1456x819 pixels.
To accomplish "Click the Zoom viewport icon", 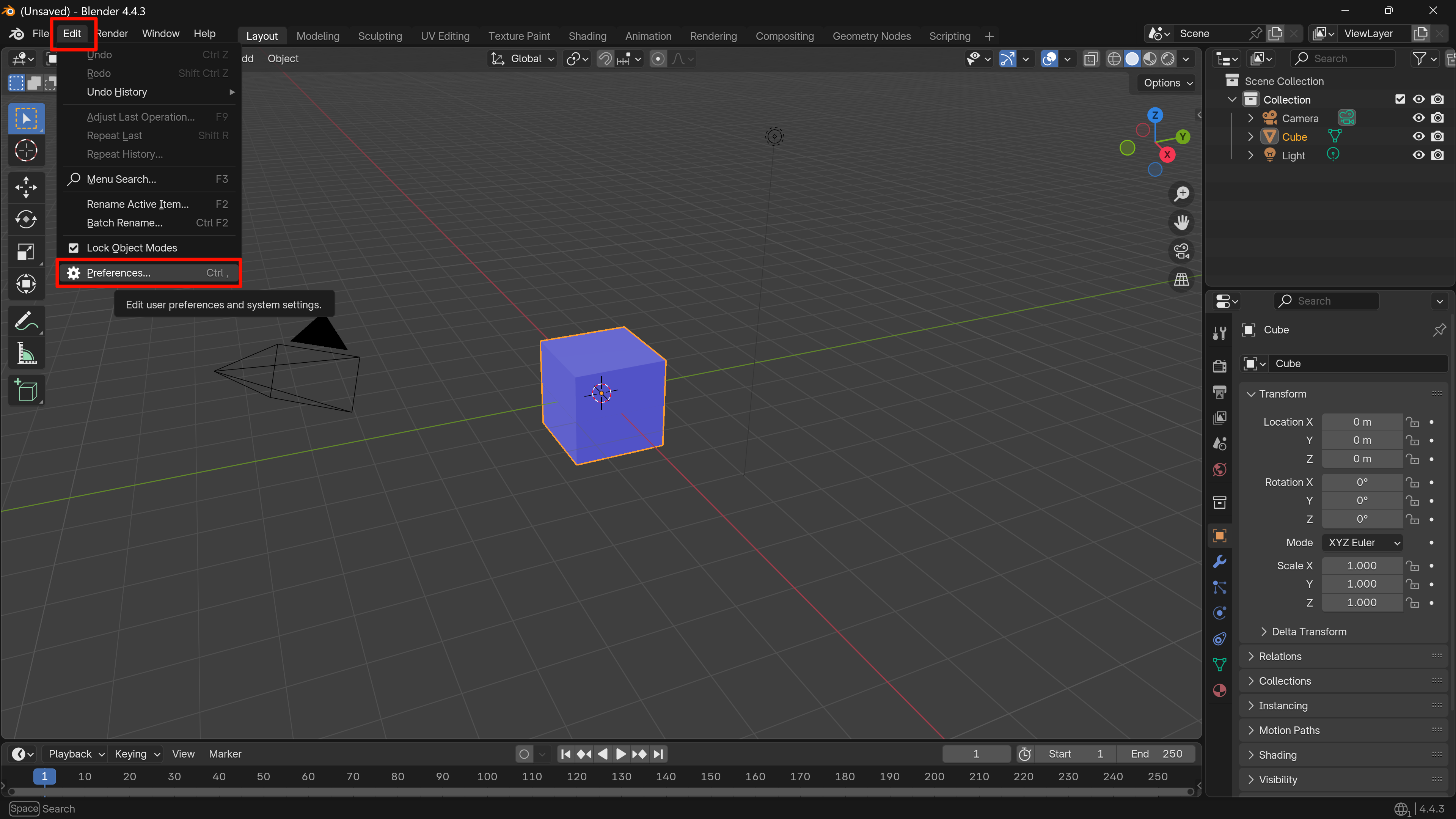I will [1181, 194].
